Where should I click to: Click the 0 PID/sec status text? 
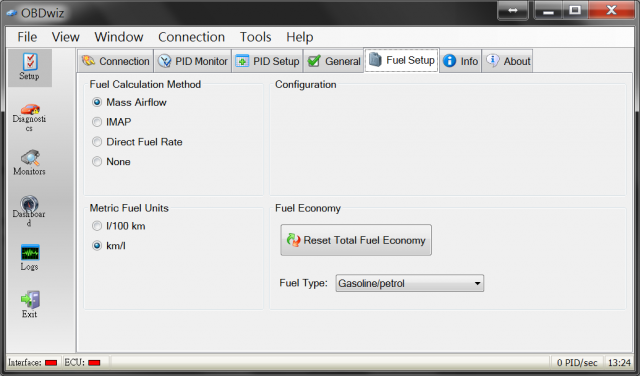pos(577,363)
